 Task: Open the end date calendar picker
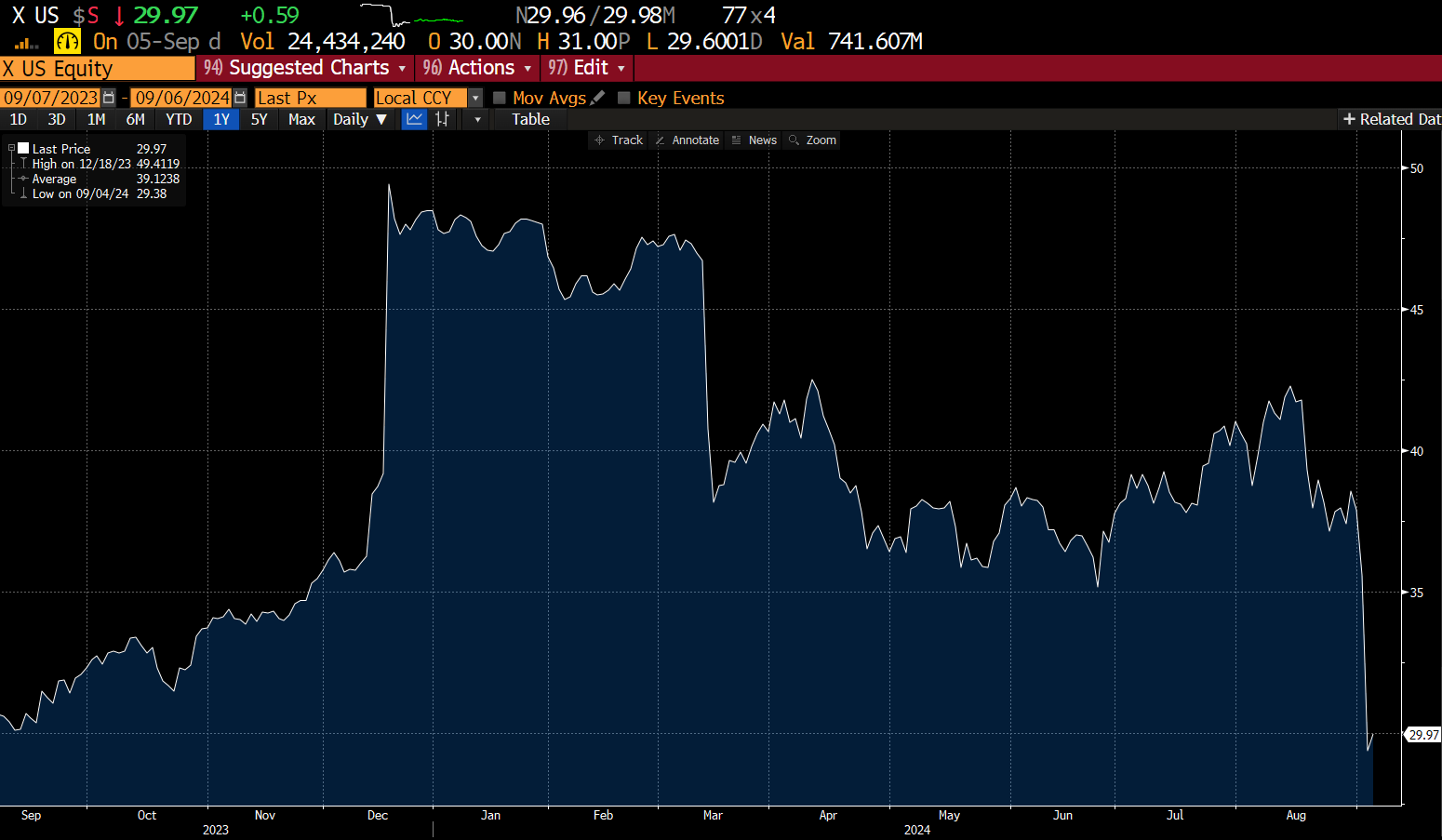pos(240,98)
